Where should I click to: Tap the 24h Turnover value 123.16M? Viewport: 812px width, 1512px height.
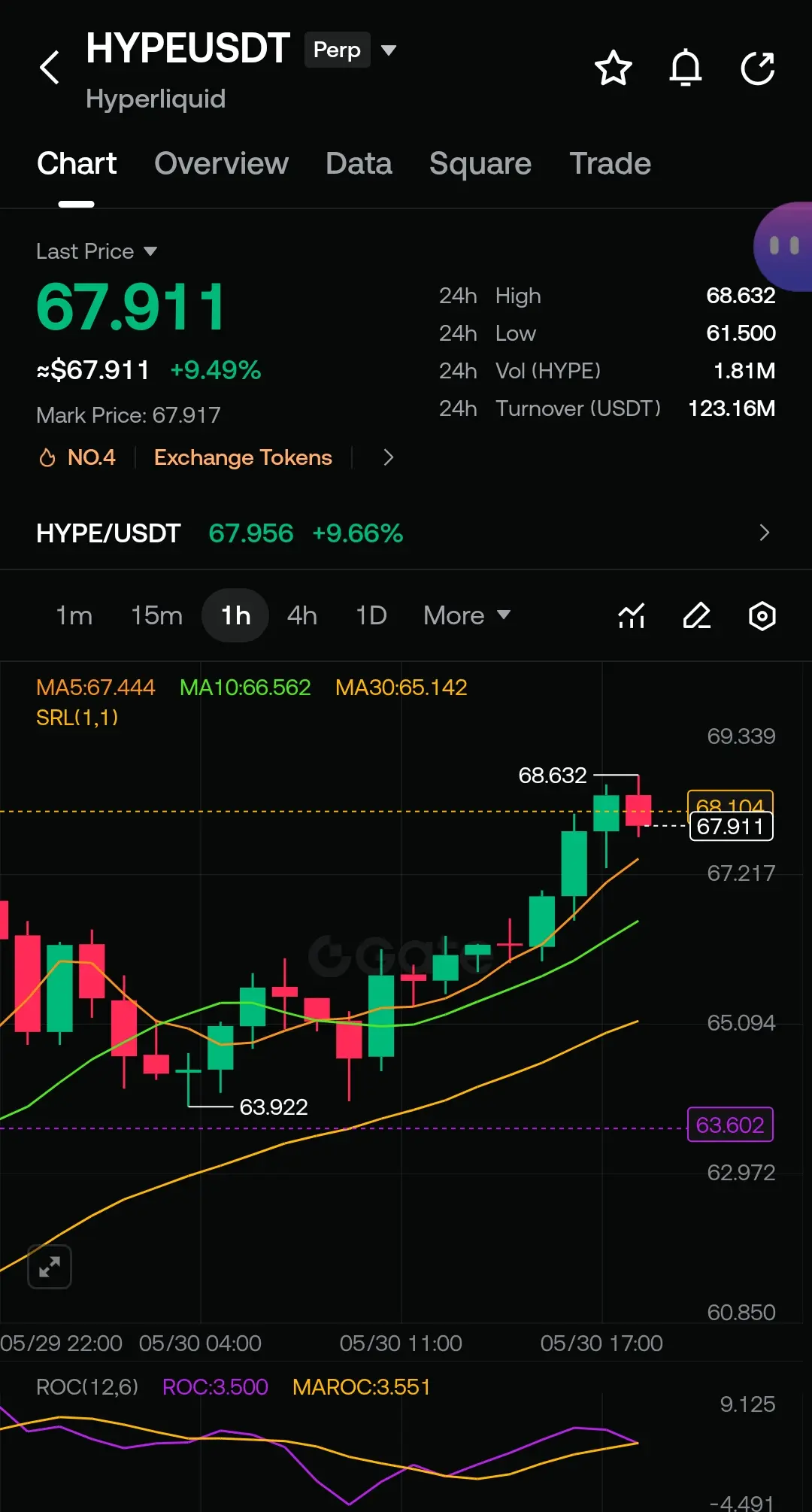click(x=732, y=408)
